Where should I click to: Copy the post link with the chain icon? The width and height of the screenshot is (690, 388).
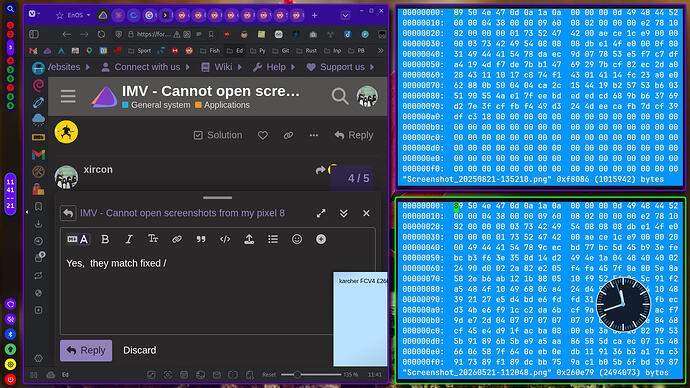point(288,135)
